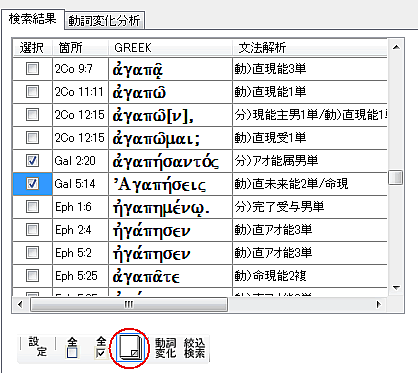The image size is (419, 374).
Task: Click the horizontal scrollbar thumb
Action: [129, 304]
